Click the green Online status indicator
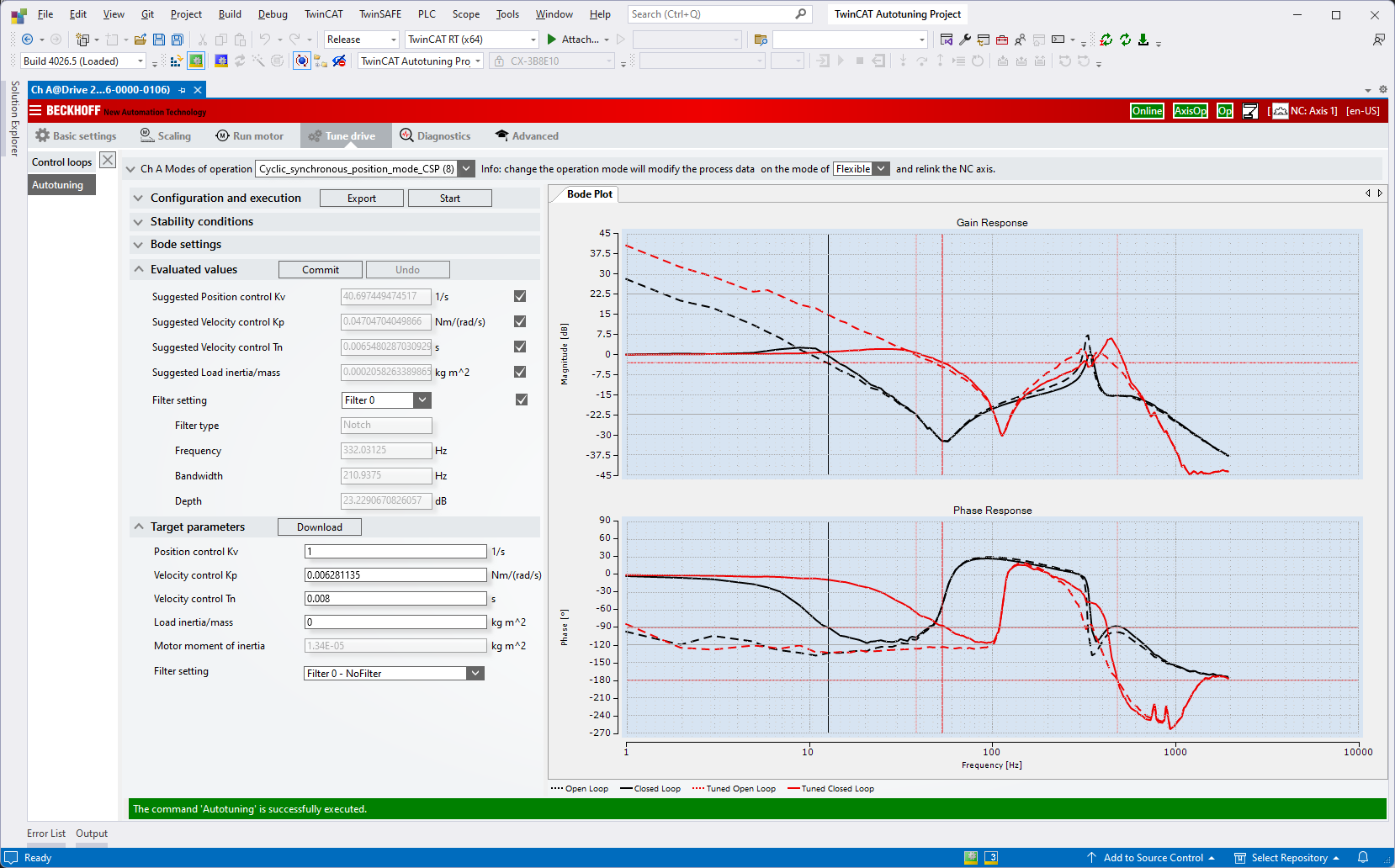 (x=1147, y=111)
